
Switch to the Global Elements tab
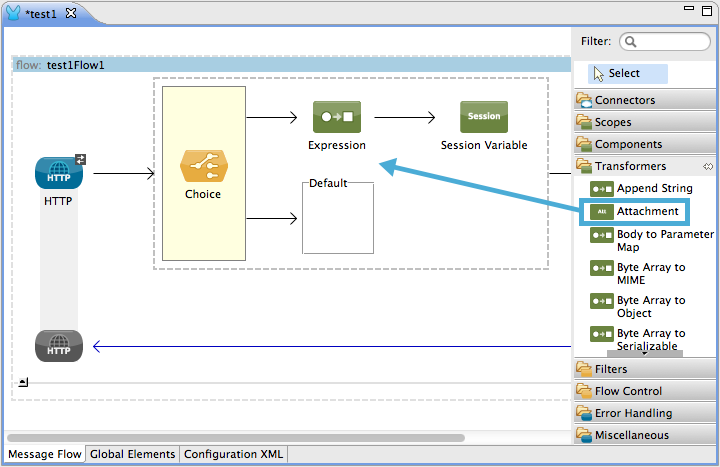[132, 454]
